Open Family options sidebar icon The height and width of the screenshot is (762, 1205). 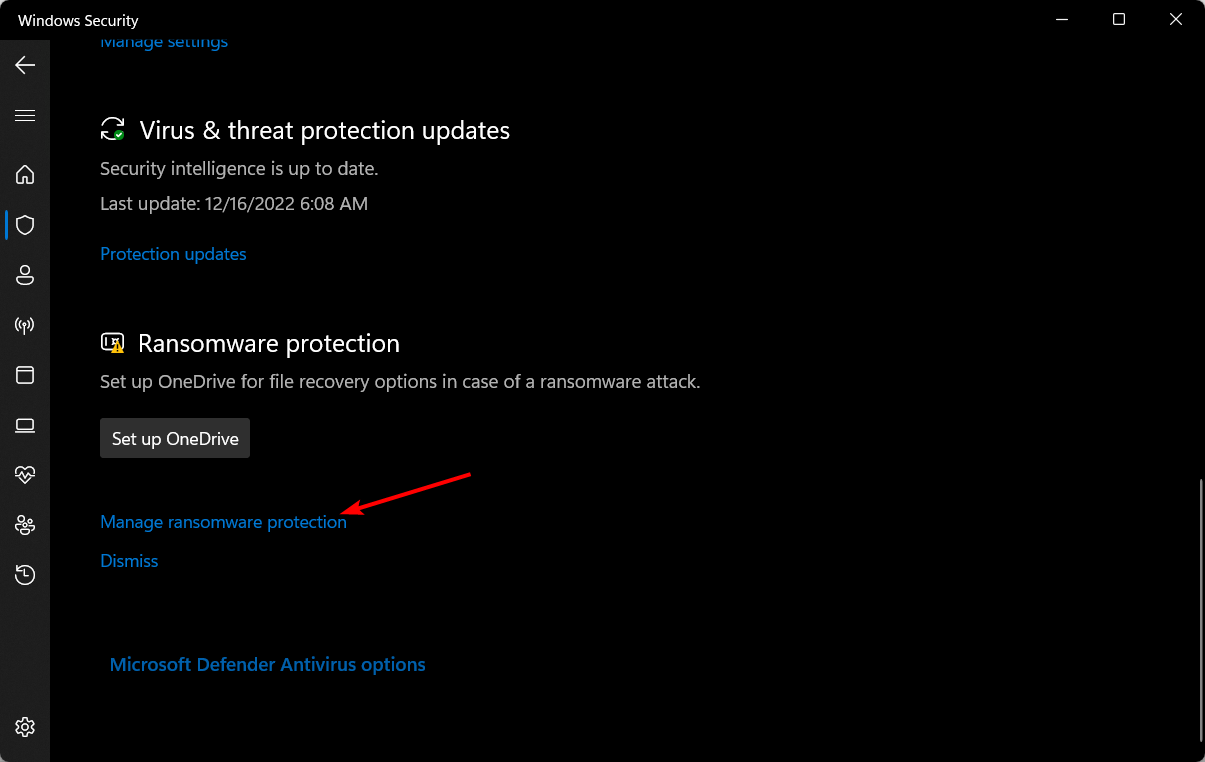tap(25, 525)
